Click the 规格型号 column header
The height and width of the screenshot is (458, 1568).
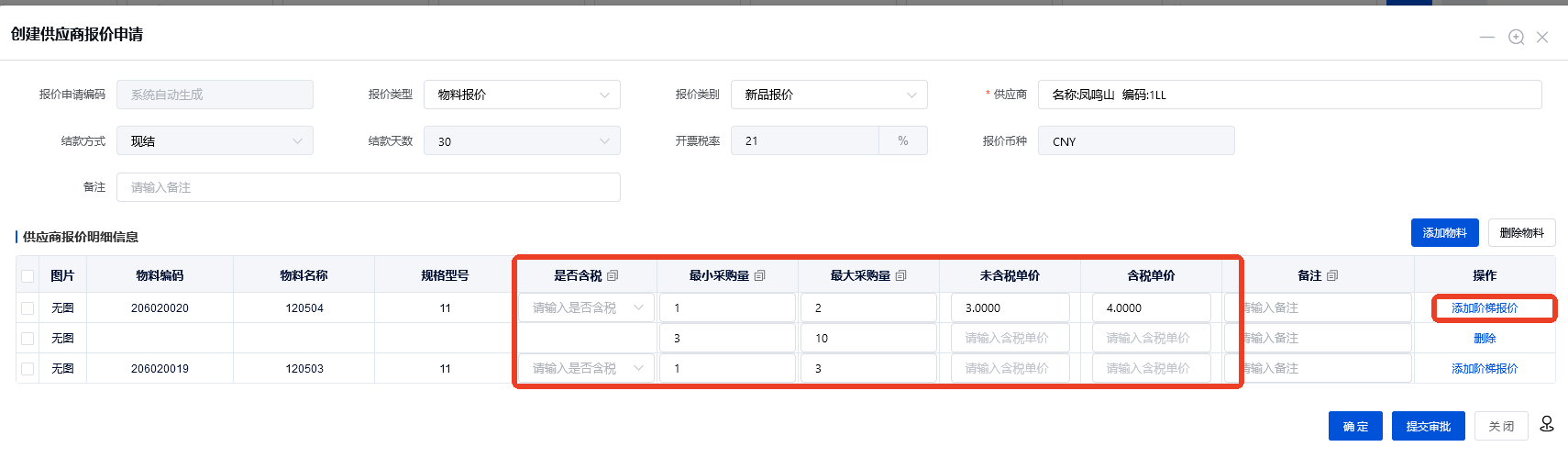pyautogui.click(x=445, y=275)
